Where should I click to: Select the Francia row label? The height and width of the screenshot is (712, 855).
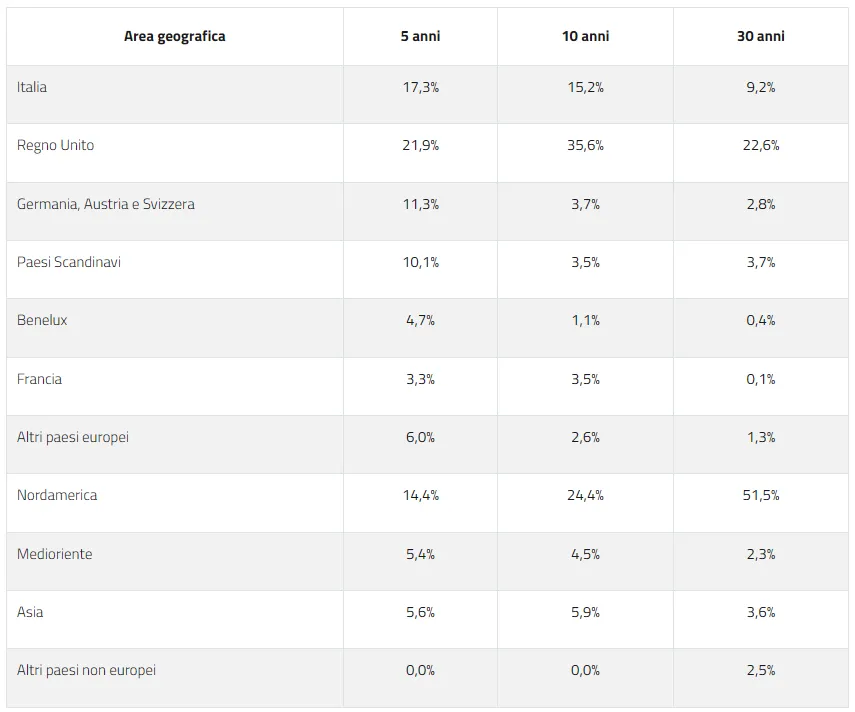39,379
